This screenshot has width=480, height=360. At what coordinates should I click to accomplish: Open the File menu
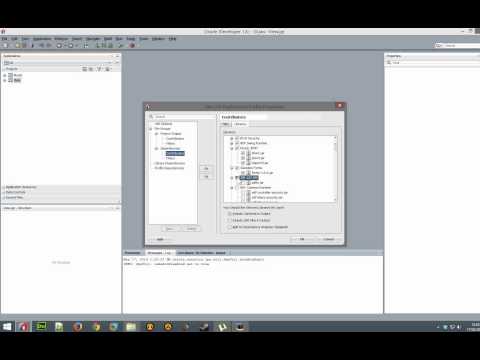4,39
